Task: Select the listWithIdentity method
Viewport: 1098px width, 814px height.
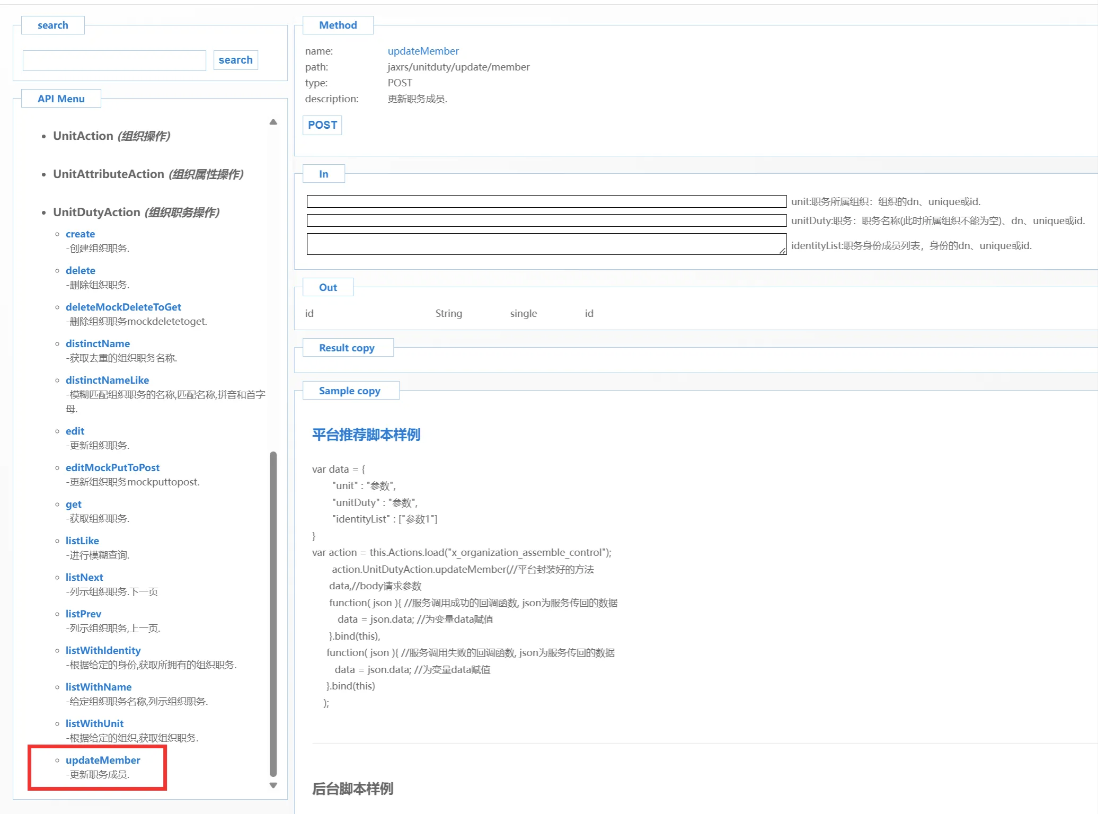Action: click(x=103, y=651)
